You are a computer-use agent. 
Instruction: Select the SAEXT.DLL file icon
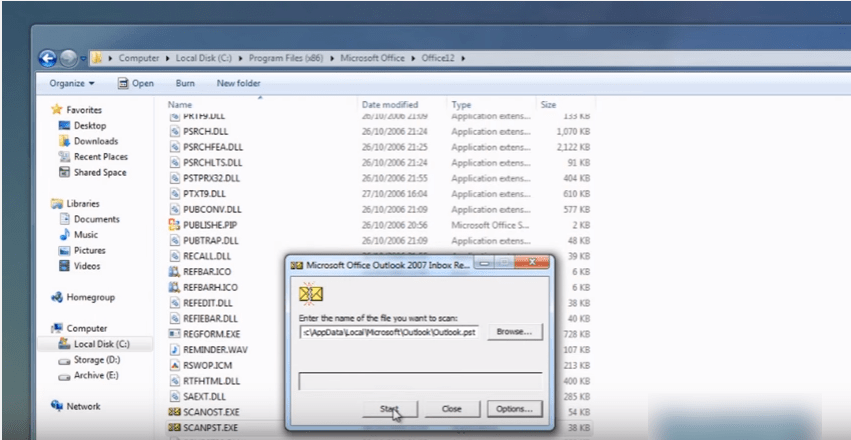[x=174, y=397]
